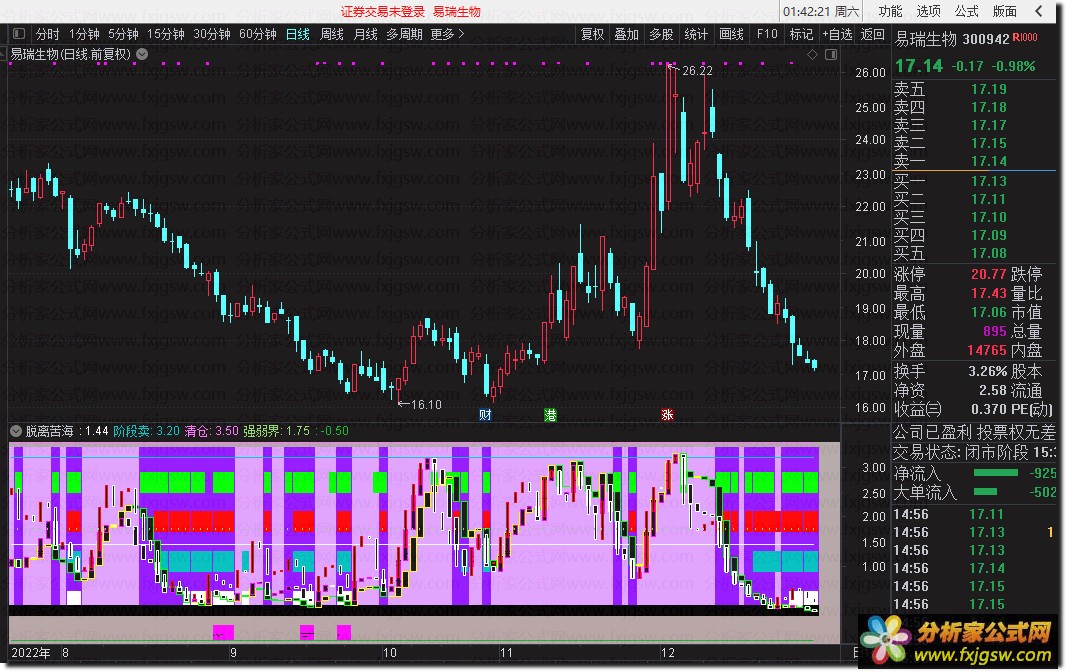The image size is (1068, 672).
Task: Open the 版面 menu
Action: 1005,11
